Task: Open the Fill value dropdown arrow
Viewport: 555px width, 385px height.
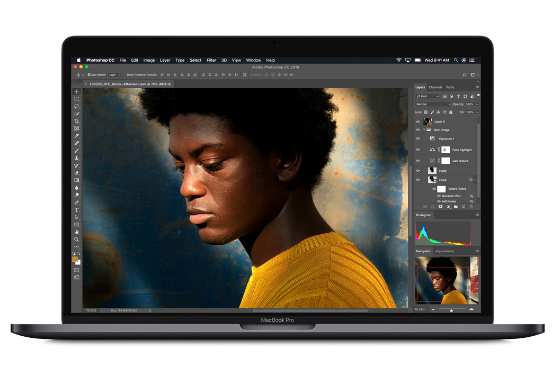Action: click(477, 112)
